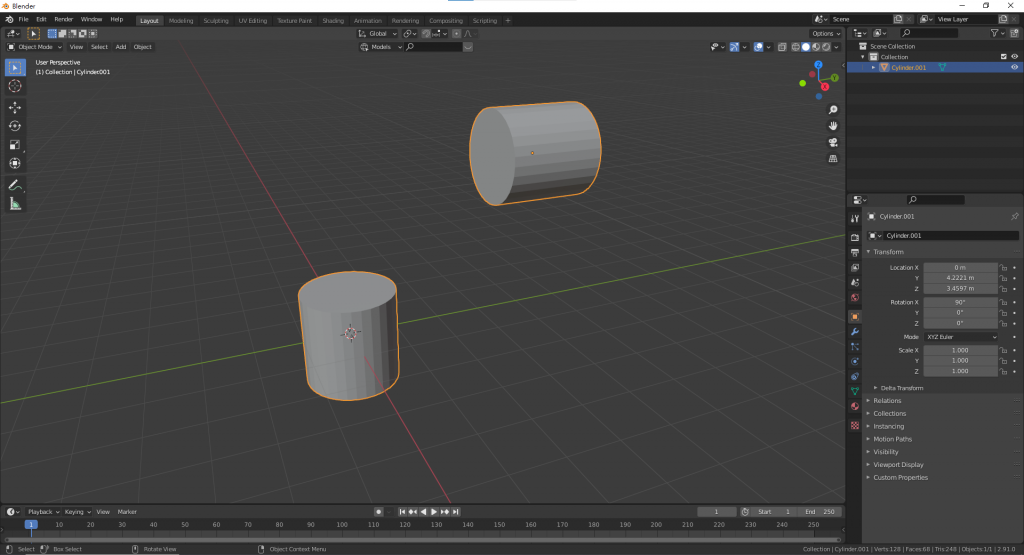Expand the Viewport Display panel

pyautogui.click(x=898, y=465)
